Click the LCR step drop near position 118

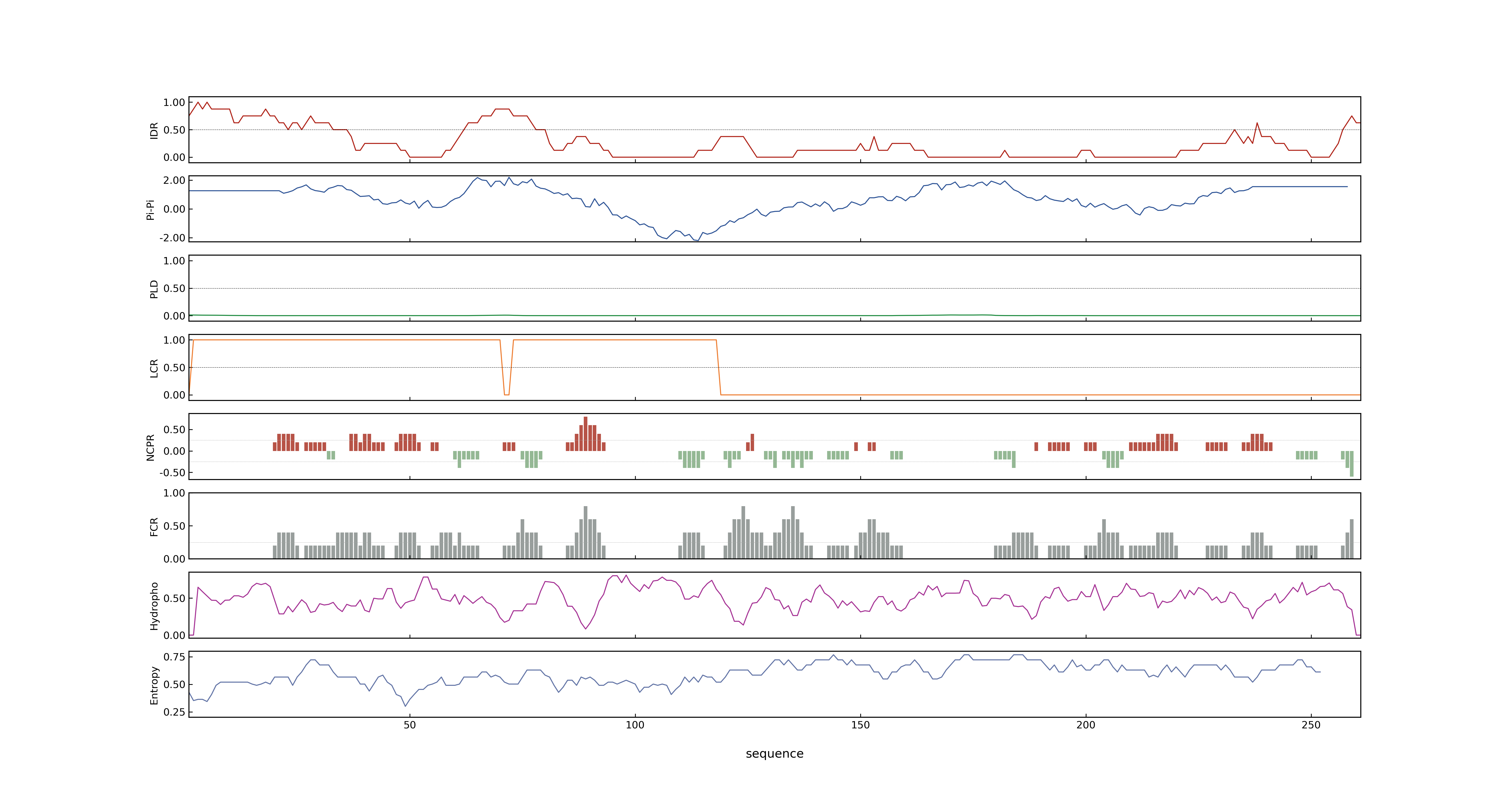click(x=719, y=367)
